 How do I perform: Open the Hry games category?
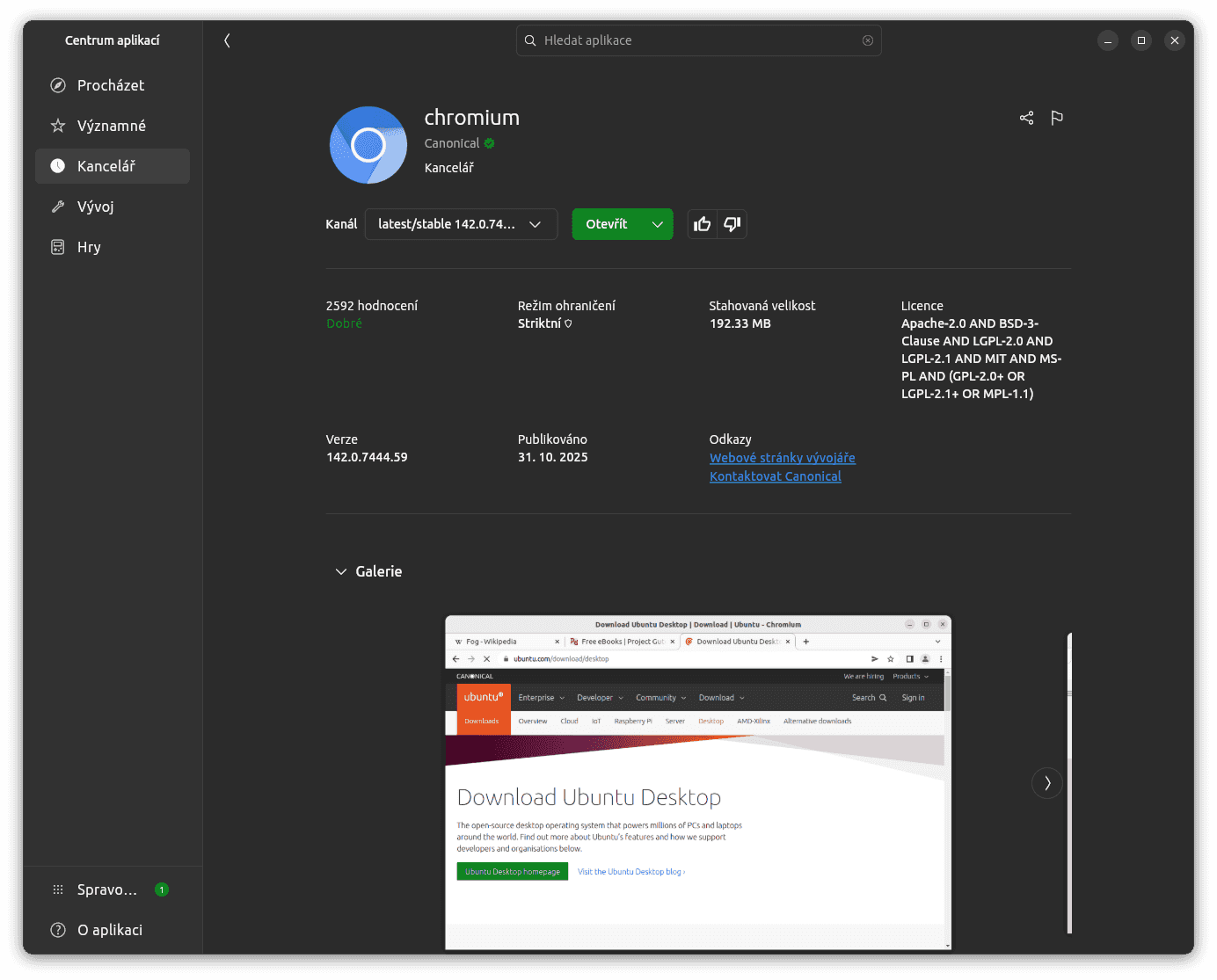pyautogui.click(x=113, y=247)
